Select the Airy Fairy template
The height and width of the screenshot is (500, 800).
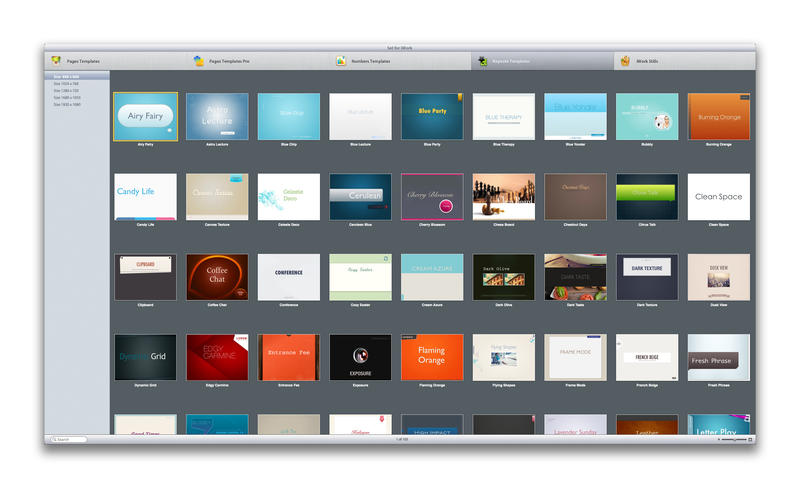click(145, 116)
